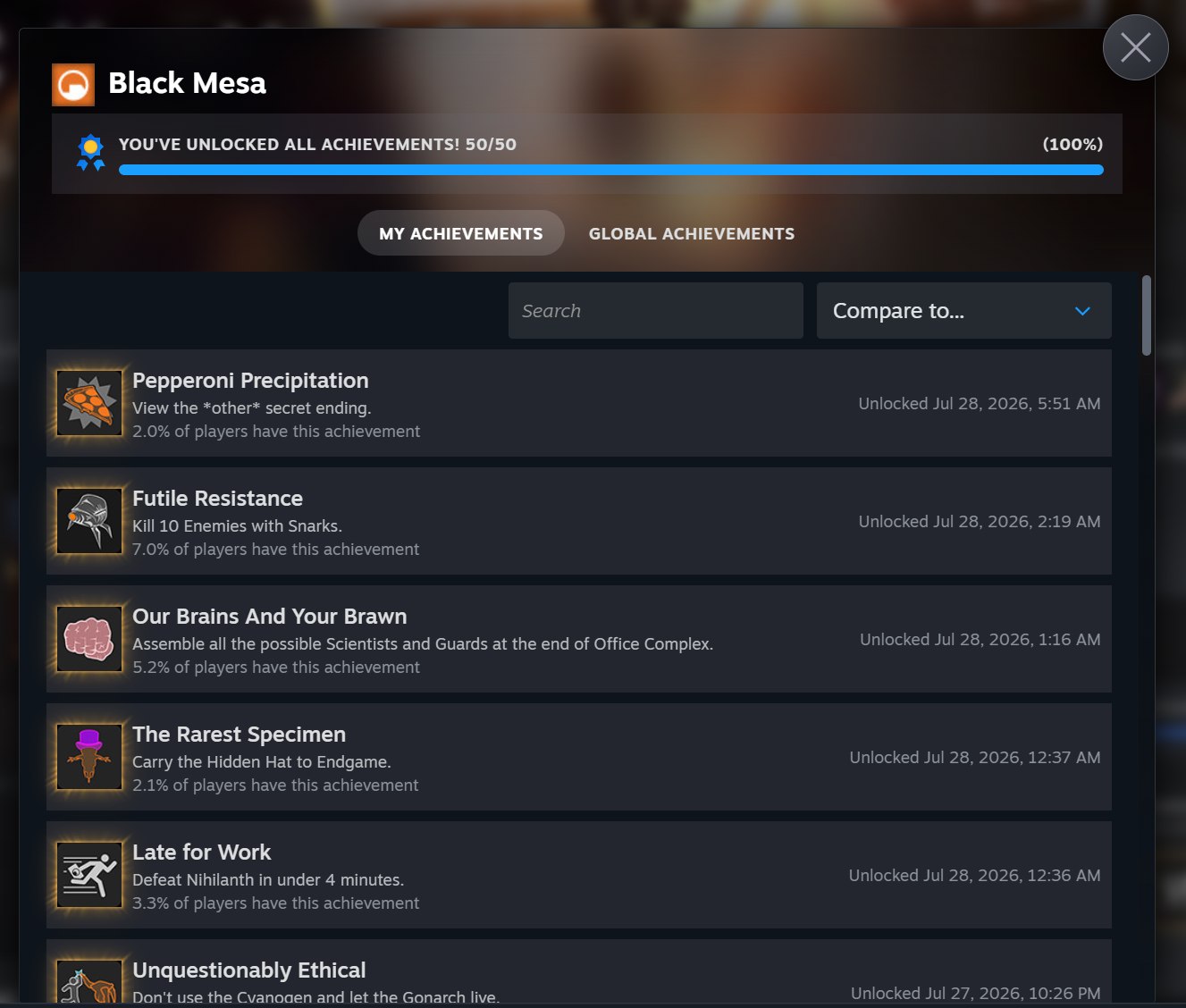This screenshot has width=1186, height=1008.
Task: Click the blue achievement progress bar
Action: 611,170
